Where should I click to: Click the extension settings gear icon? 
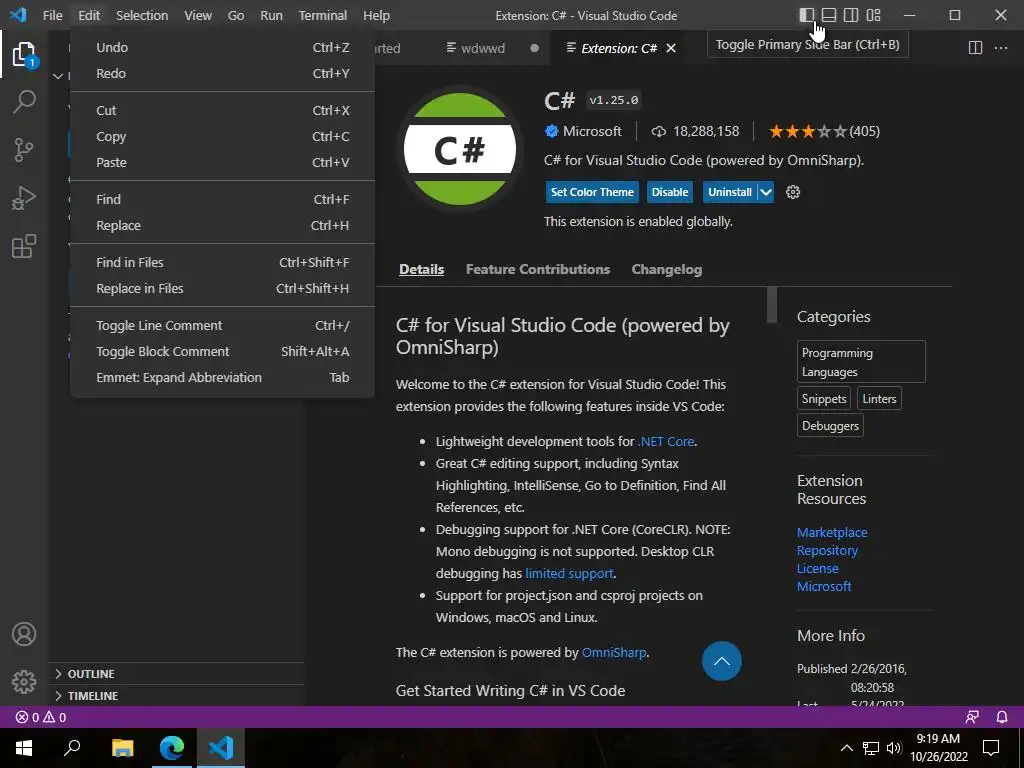click(793, 192)
